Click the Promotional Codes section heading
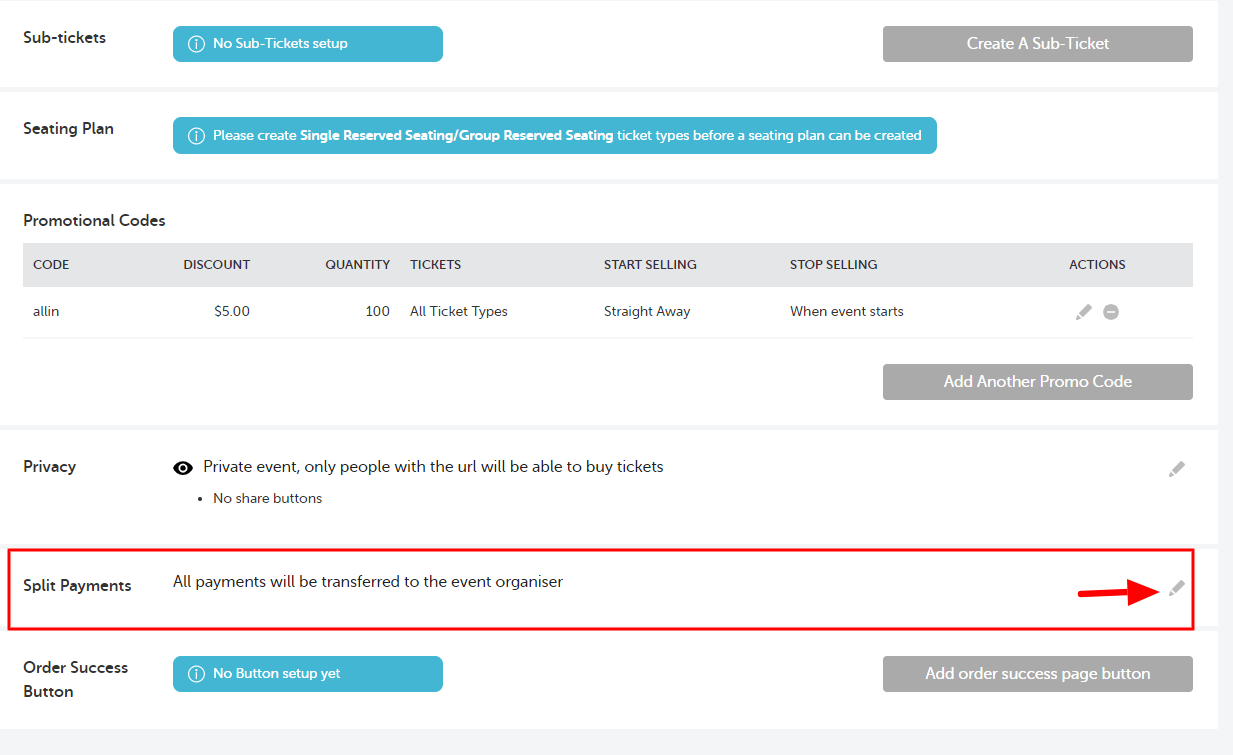 [94, 220]
